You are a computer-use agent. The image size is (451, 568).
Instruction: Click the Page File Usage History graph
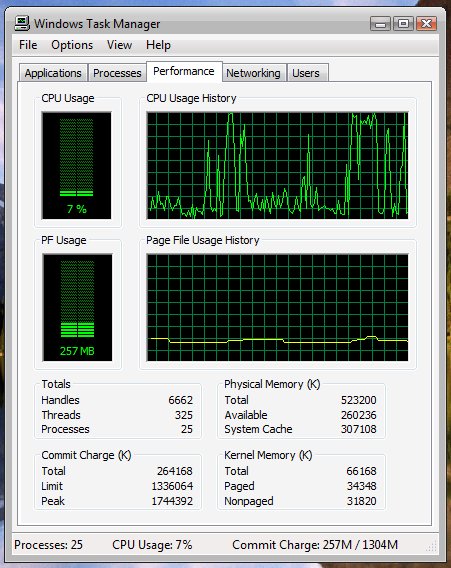277,308
